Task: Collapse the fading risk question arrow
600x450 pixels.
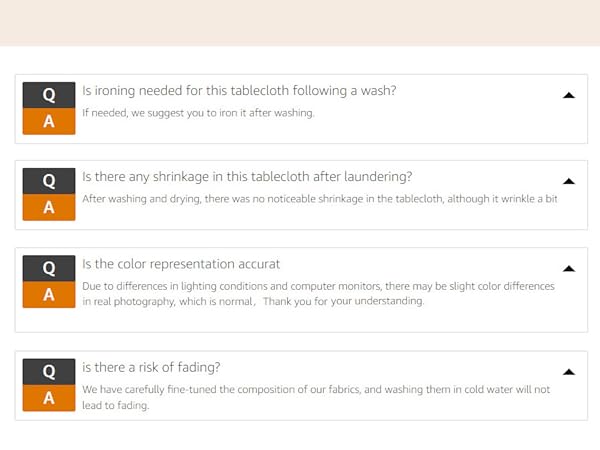Action: pyautogui.click(x=569, y=372)
